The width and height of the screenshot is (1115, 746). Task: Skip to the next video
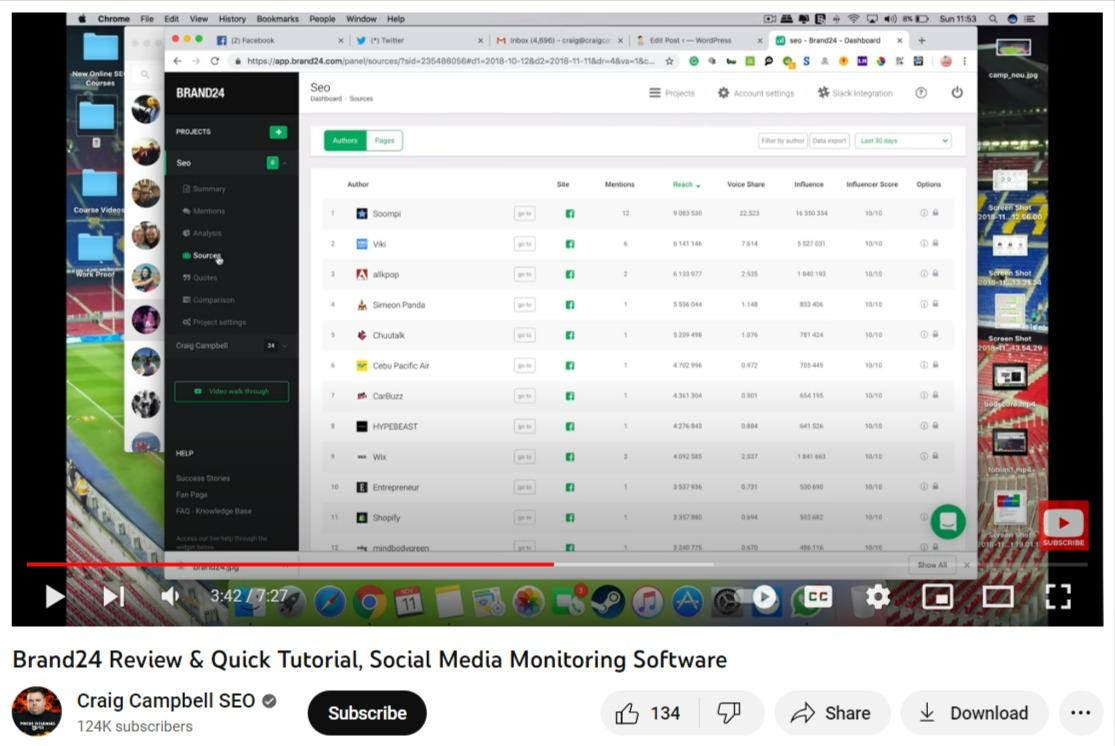pos(114,597)
